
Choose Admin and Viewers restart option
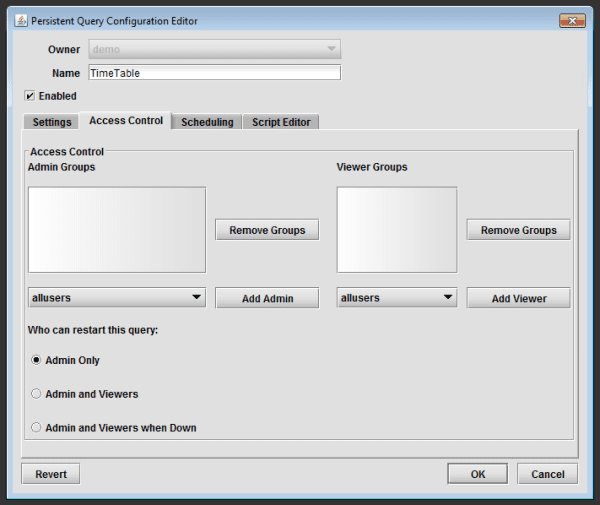coord(37,394)
